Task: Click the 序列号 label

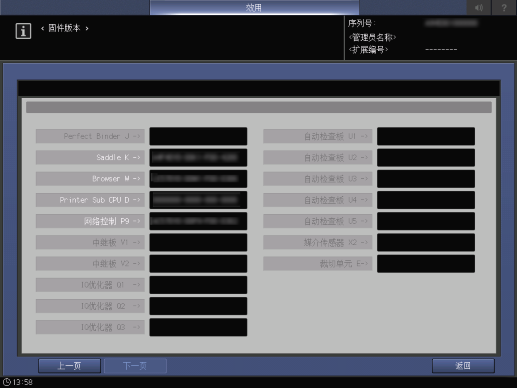Action: pyautogui.click(x=361, y=23)
